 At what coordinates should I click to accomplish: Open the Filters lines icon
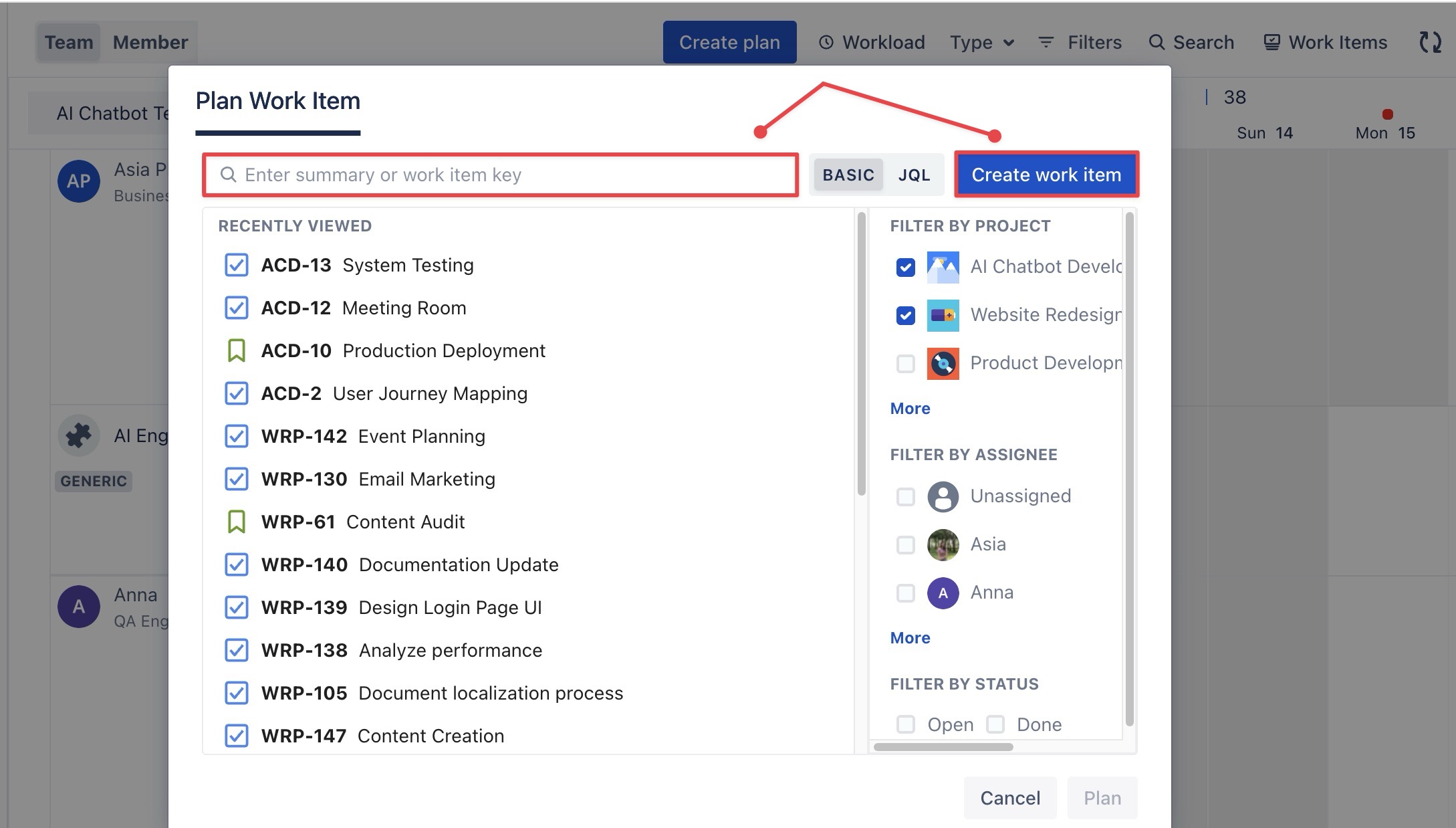coord(1046,42)
